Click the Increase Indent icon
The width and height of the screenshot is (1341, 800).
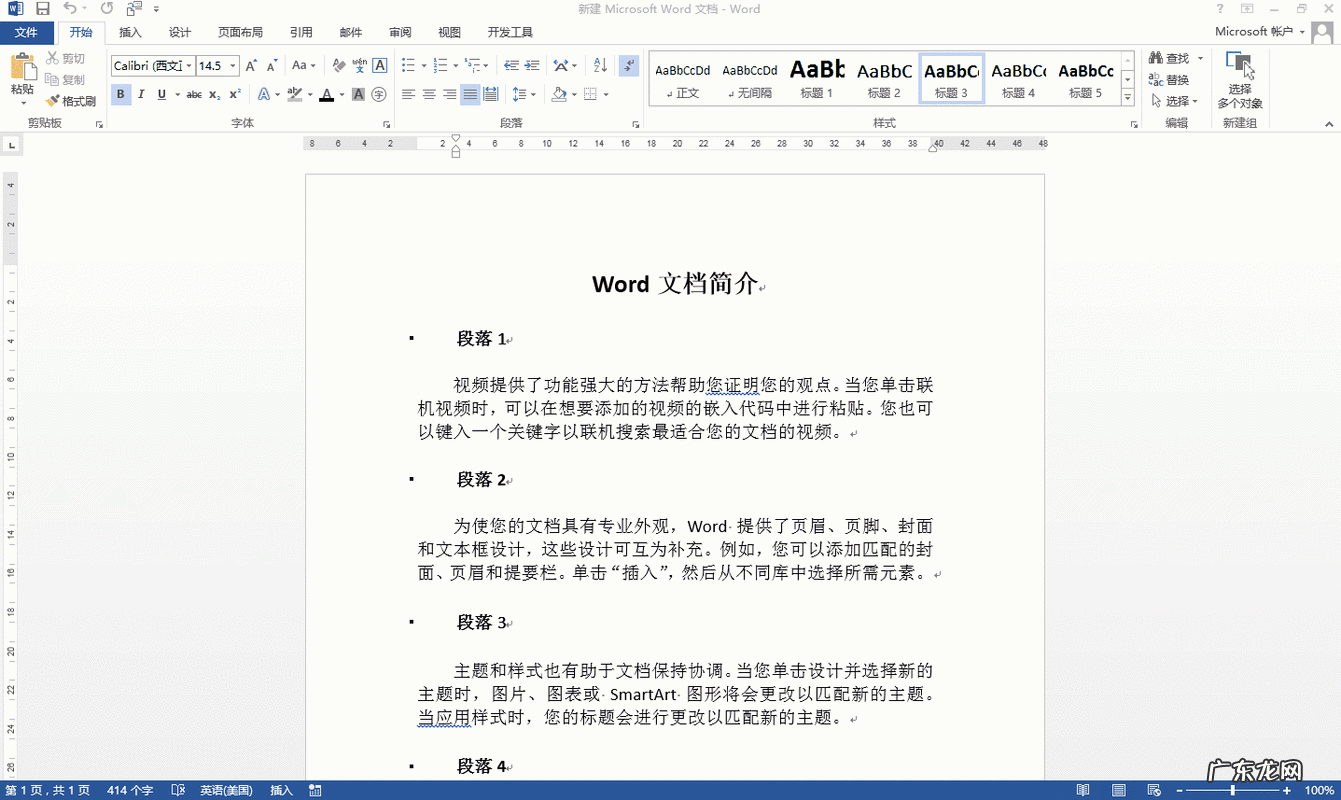tap(532, 66)
